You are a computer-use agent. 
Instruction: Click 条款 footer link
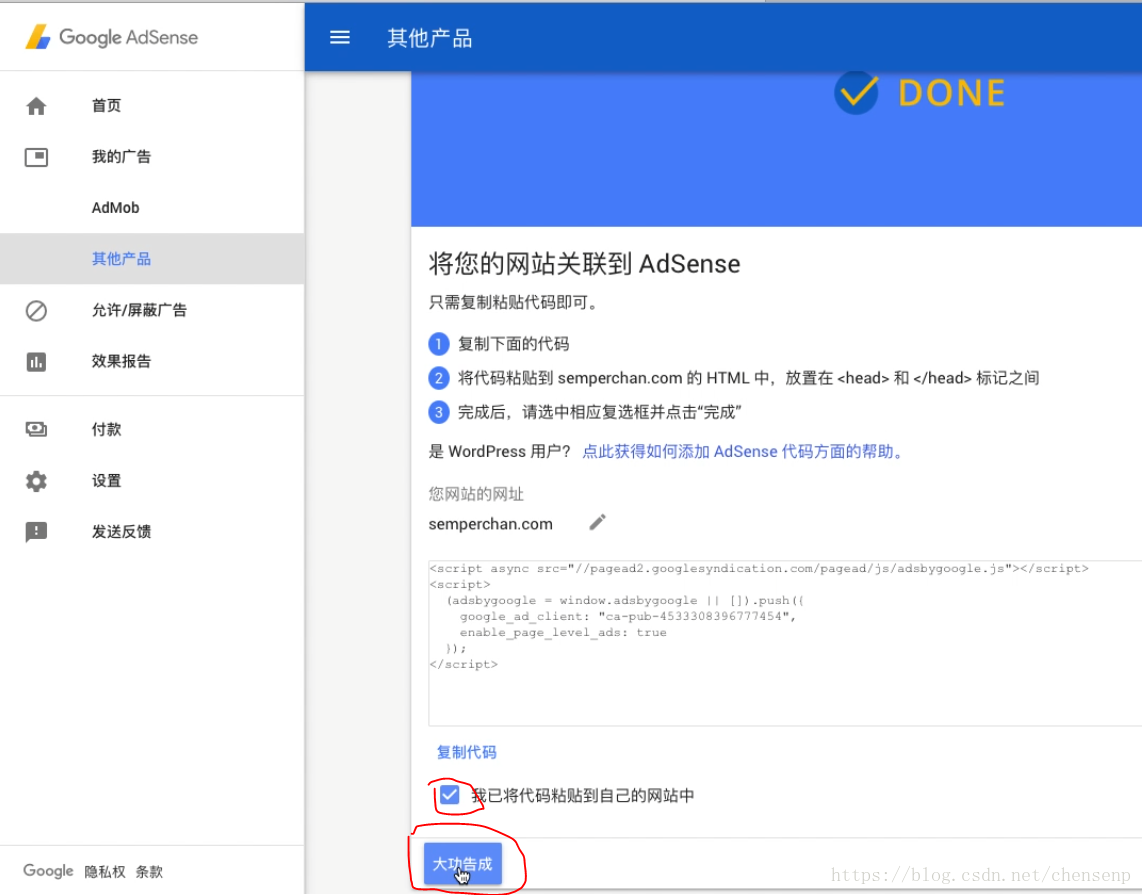point(149,872)
